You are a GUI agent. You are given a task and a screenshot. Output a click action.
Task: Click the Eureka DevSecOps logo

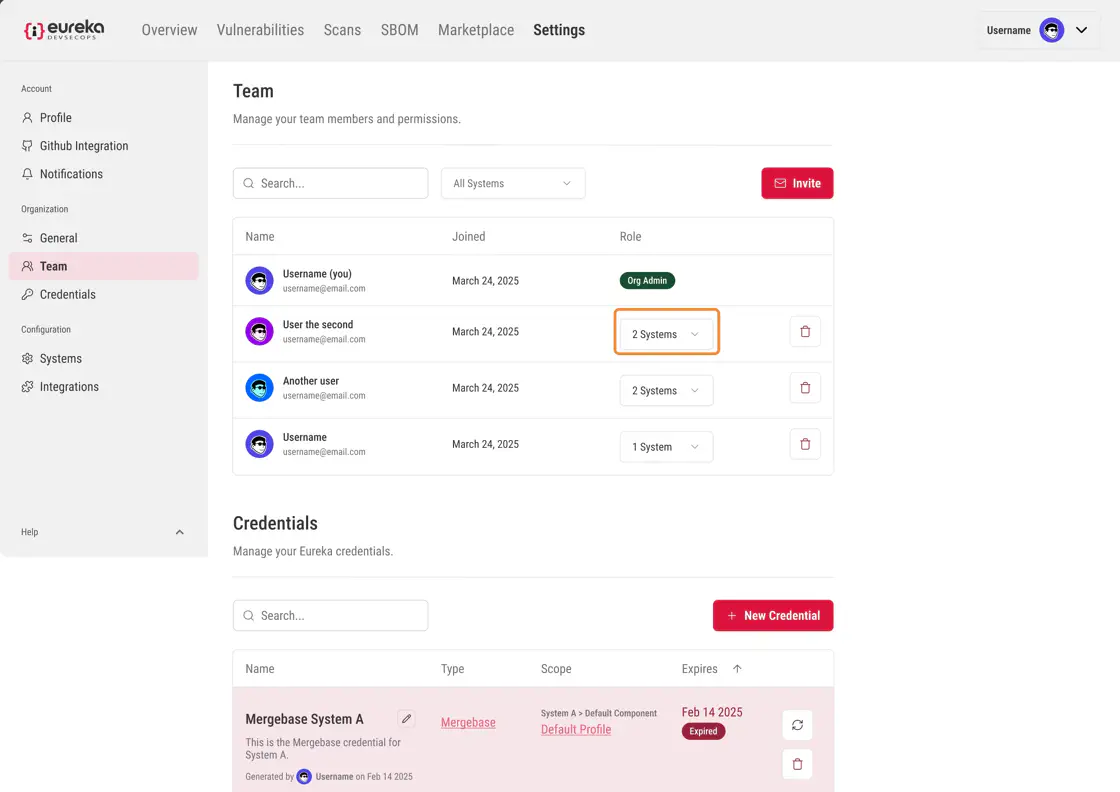[x=64, y=30]
